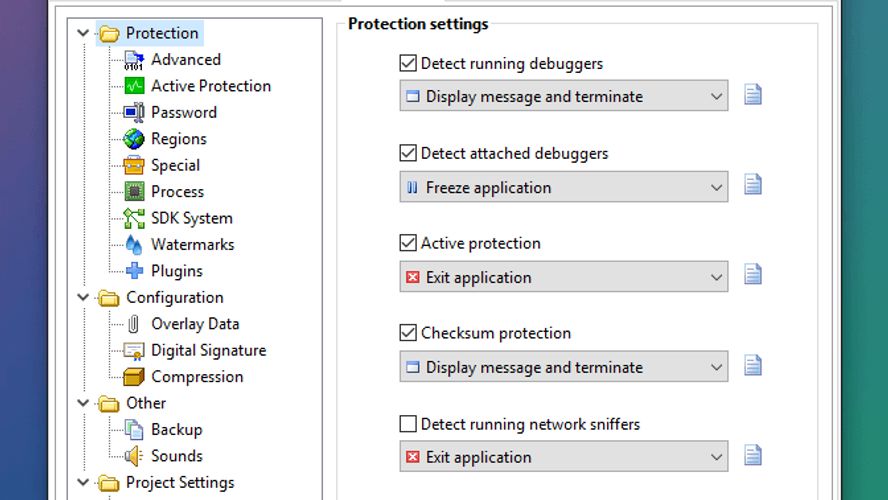The width and height of the screenshot is (888, 500).
Task: Open the Backup settings item
Action: pos(176,430)
